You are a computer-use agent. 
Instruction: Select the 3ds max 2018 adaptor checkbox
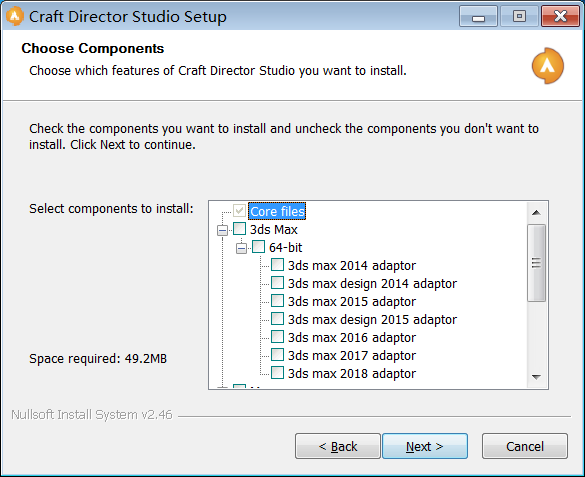click(x=277, y=372)
